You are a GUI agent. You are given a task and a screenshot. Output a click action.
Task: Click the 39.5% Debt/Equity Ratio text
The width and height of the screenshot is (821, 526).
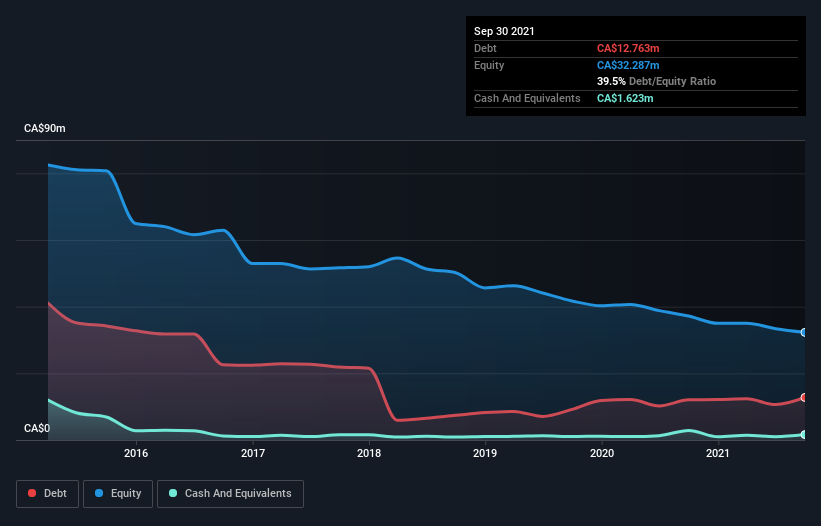pos(657,81)
